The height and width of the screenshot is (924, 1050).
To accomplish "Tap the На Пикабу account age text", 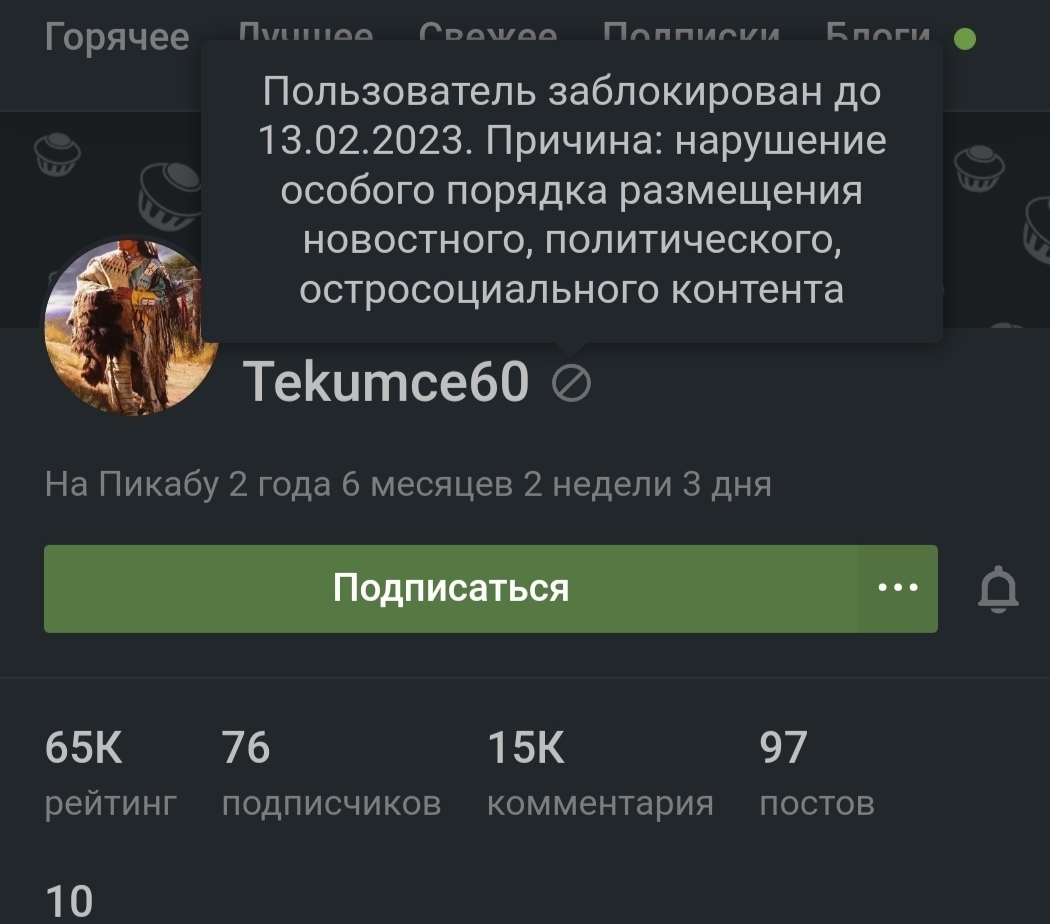I will [408, 484].
